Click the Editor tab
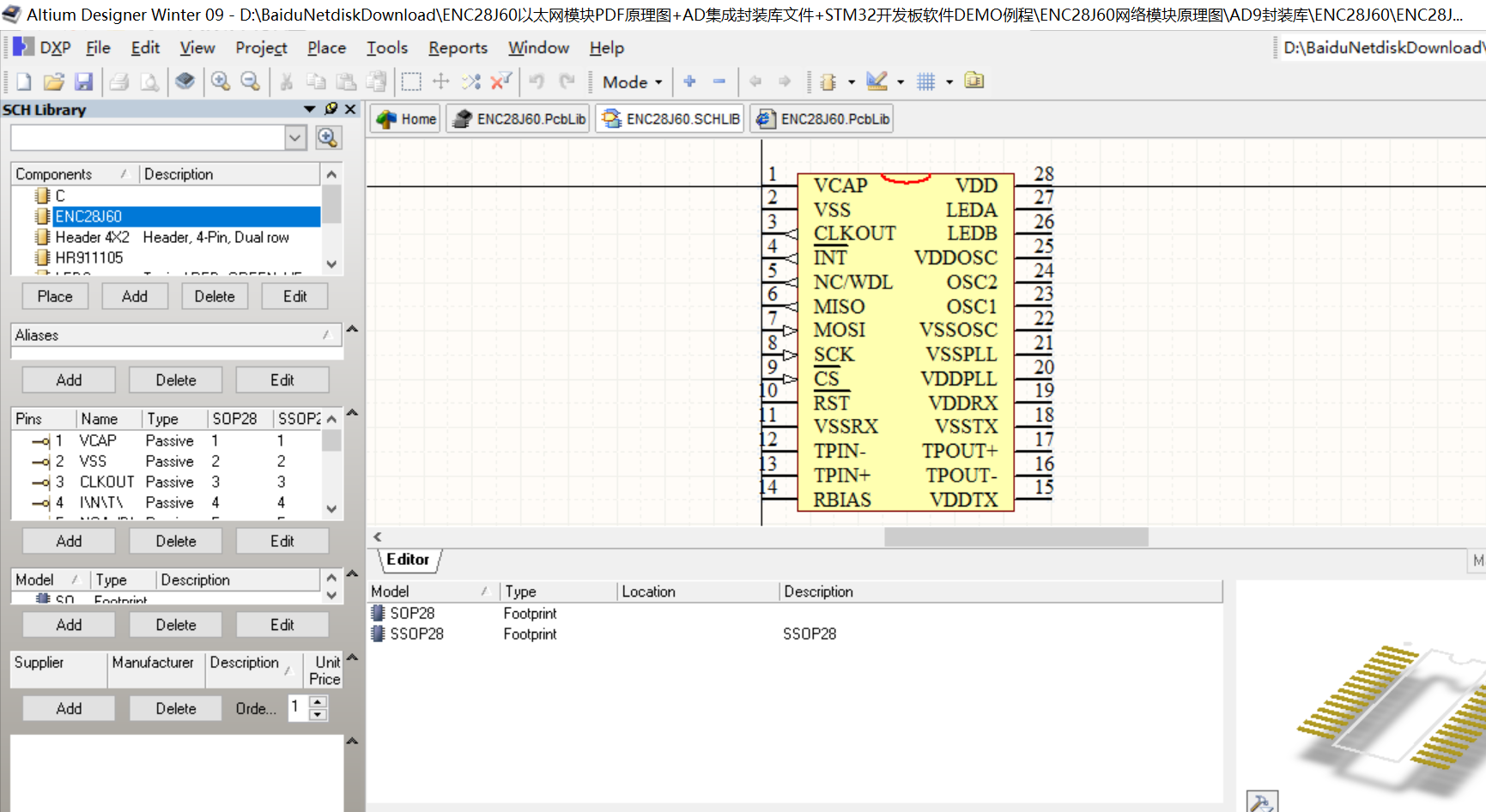 (408, 560)
